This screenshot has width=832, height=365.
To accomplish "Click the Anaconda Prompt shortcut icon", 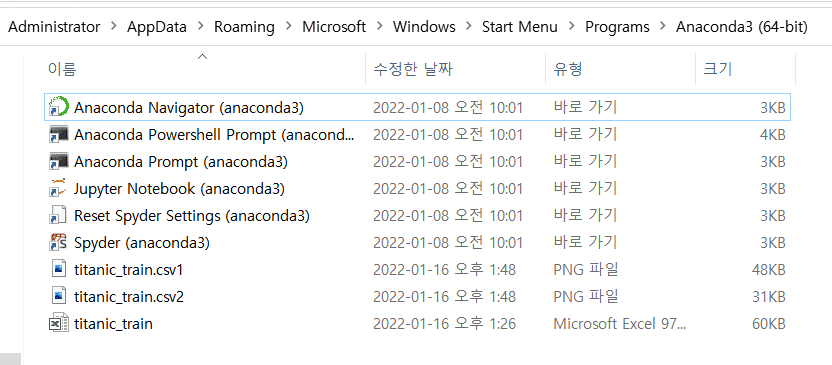I will coord(58,161).
